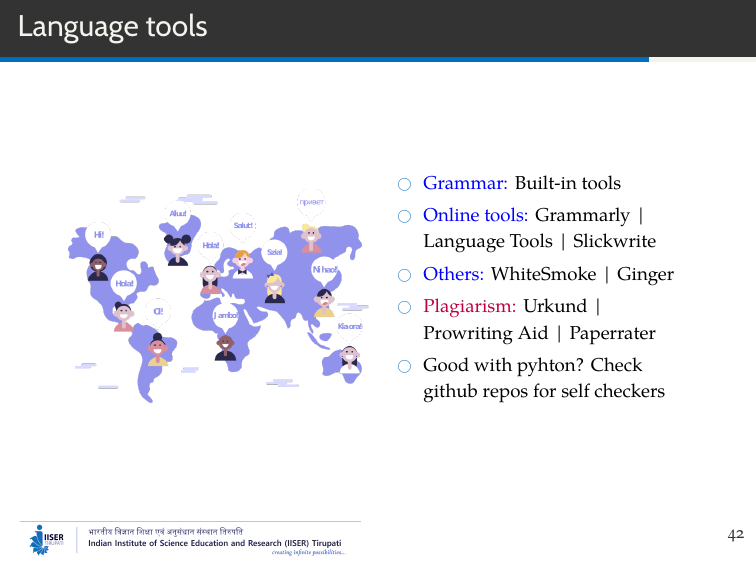Click the 'Oi!' speech bubble near South America
756x567 pixels.
pos(158,311)
